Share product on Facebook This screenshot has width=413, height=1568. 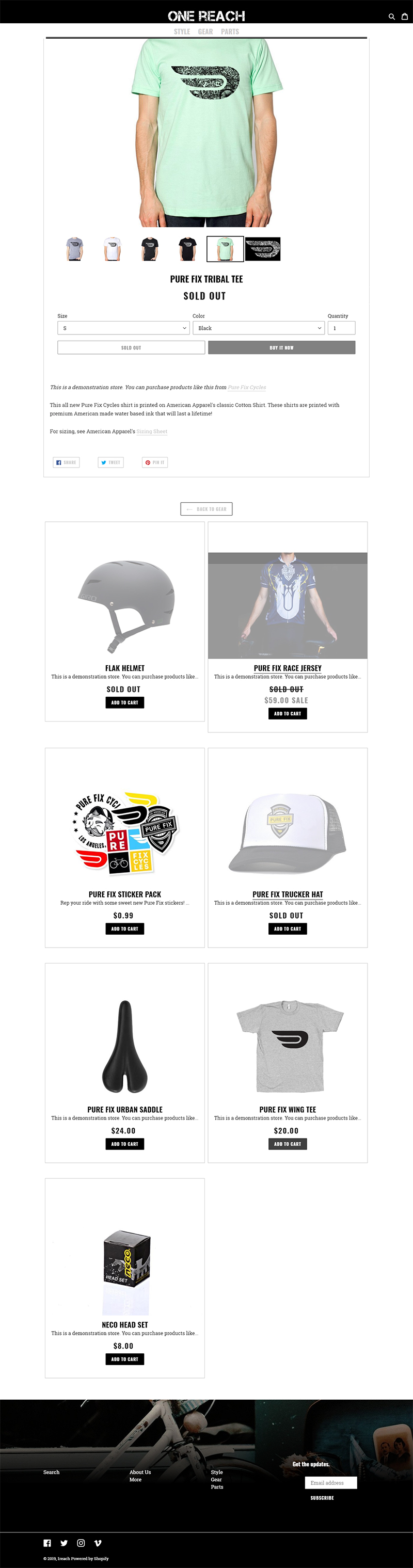pos(66,462)
